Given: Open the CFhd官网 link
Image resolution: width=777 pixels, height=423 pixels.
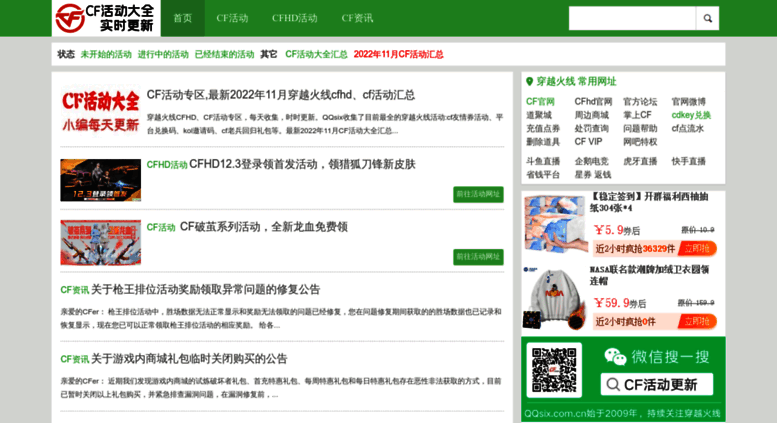Looking at the screenshot, I should pos(593,102).
